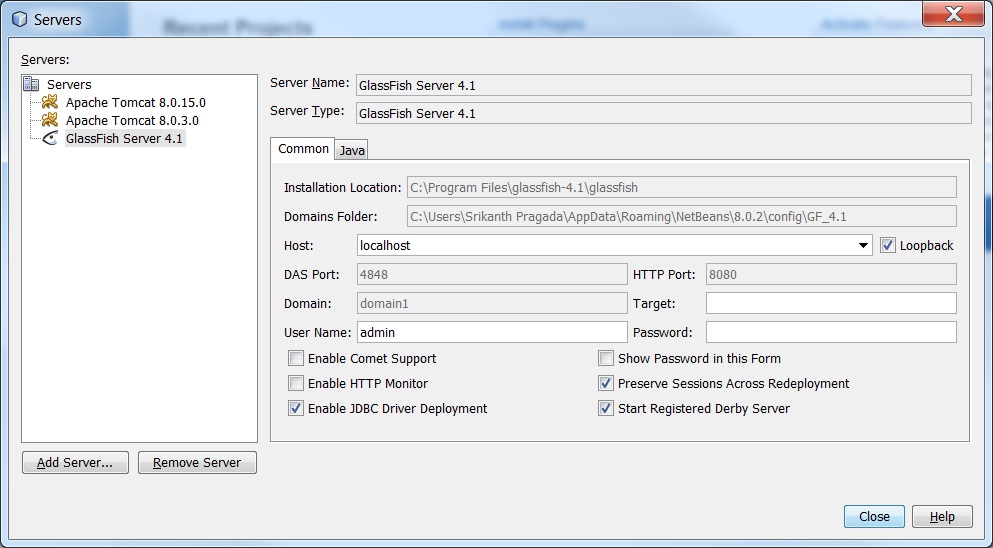This screenshot has width=993, height=548.
Task: Check Show Password in this Form
Action: click(x=606, y=359)
